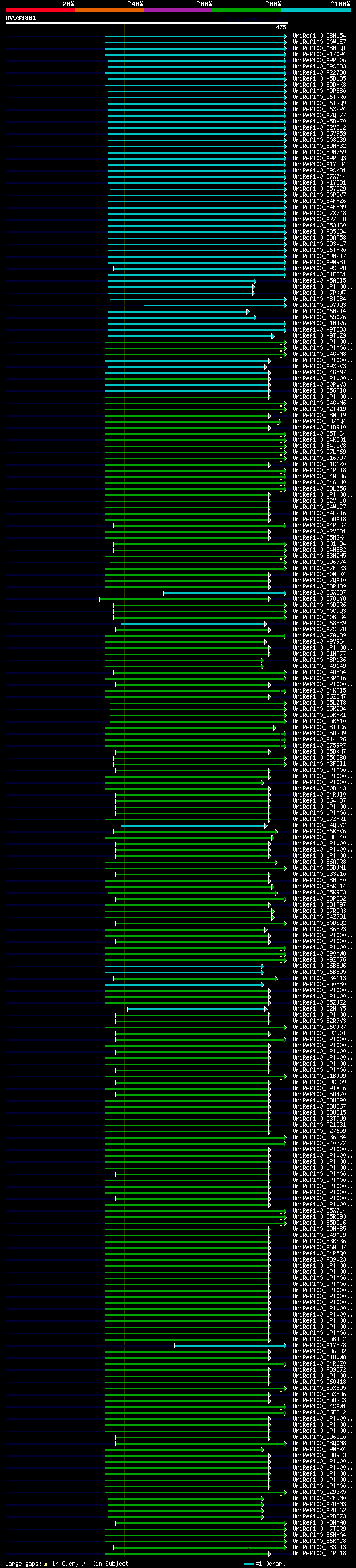Click UniRef100_B5TMC4 label
Viewport: 356px width, 1568px height.
click(x=319, y=434)
